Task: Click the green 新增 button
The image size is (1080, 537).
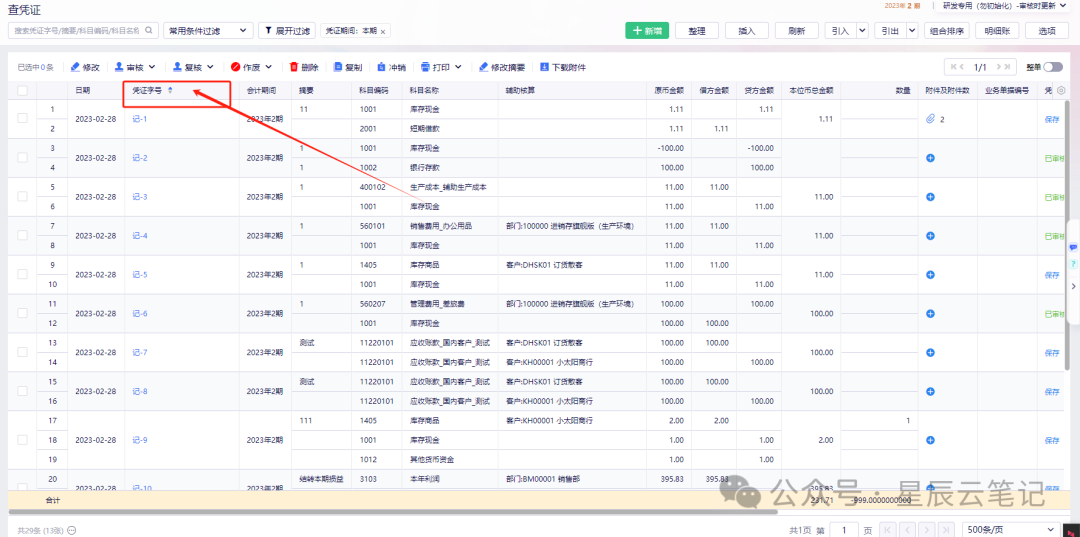Action: 647,30
